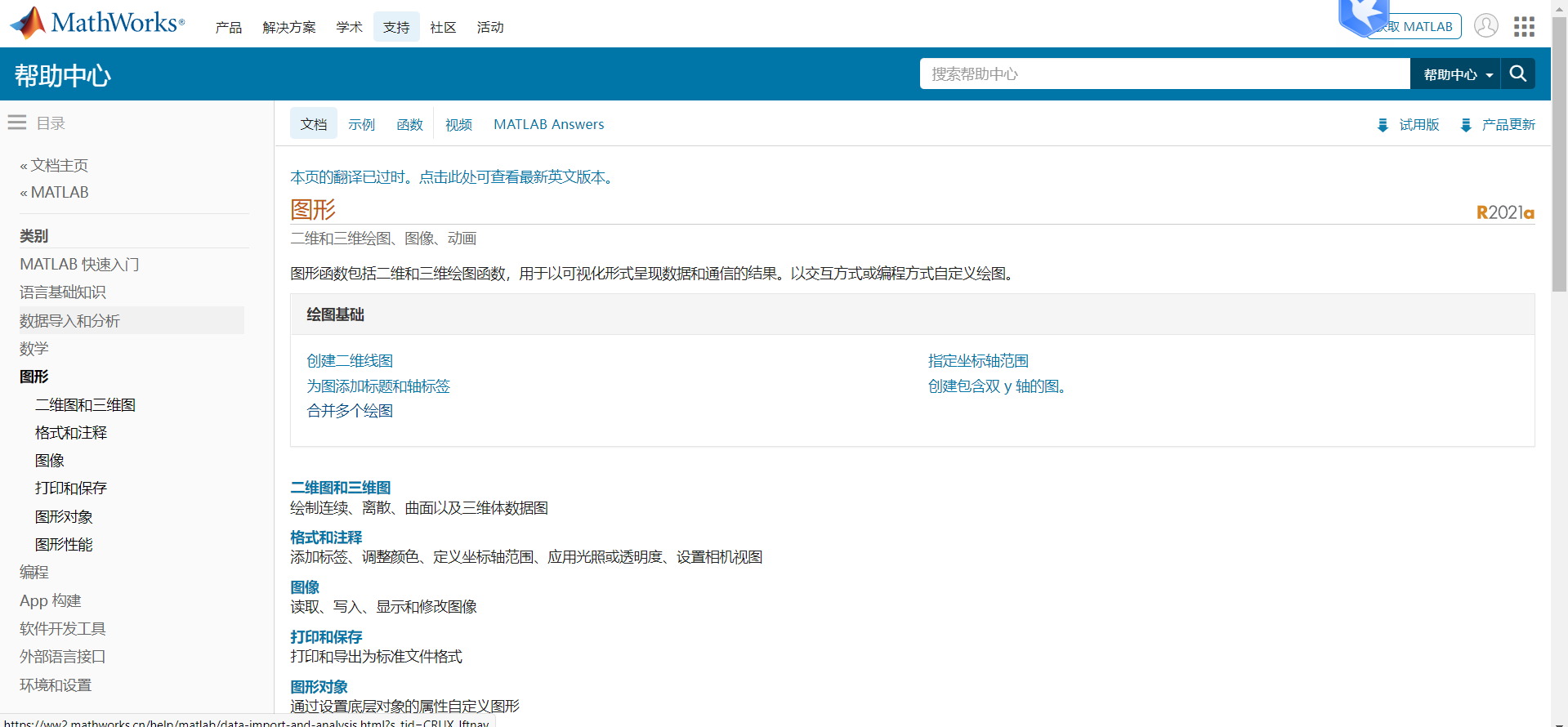Click the 帮助中心 header title
The image size is (1568, 727).
click(x=63, y=75)
